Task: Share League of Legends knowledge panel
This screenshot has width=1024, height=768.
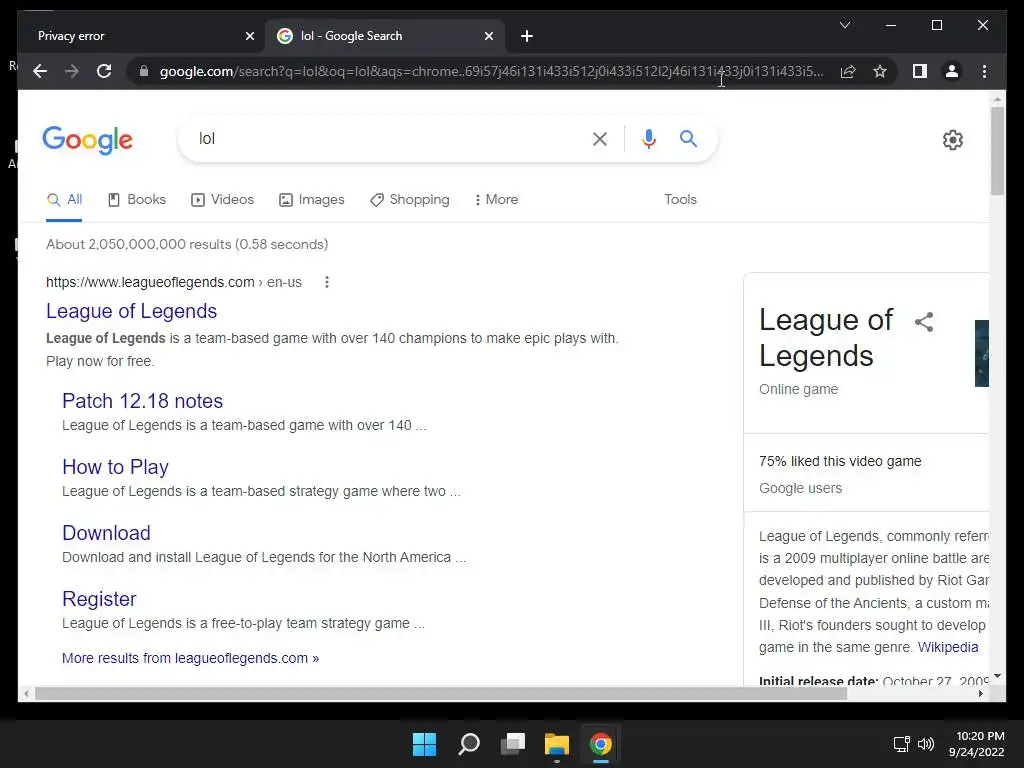Action: (x=923, y=322)
